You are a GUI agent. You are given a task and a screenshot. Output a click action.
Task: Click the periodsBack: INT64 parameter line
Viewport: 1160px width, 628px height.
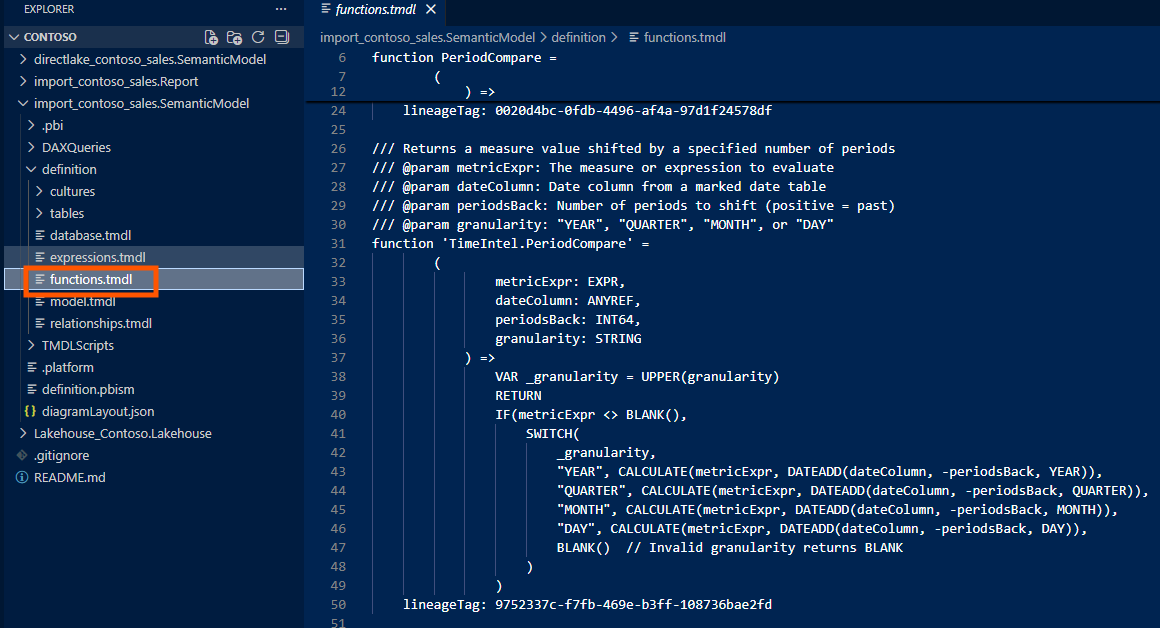[x=567, y=320]
